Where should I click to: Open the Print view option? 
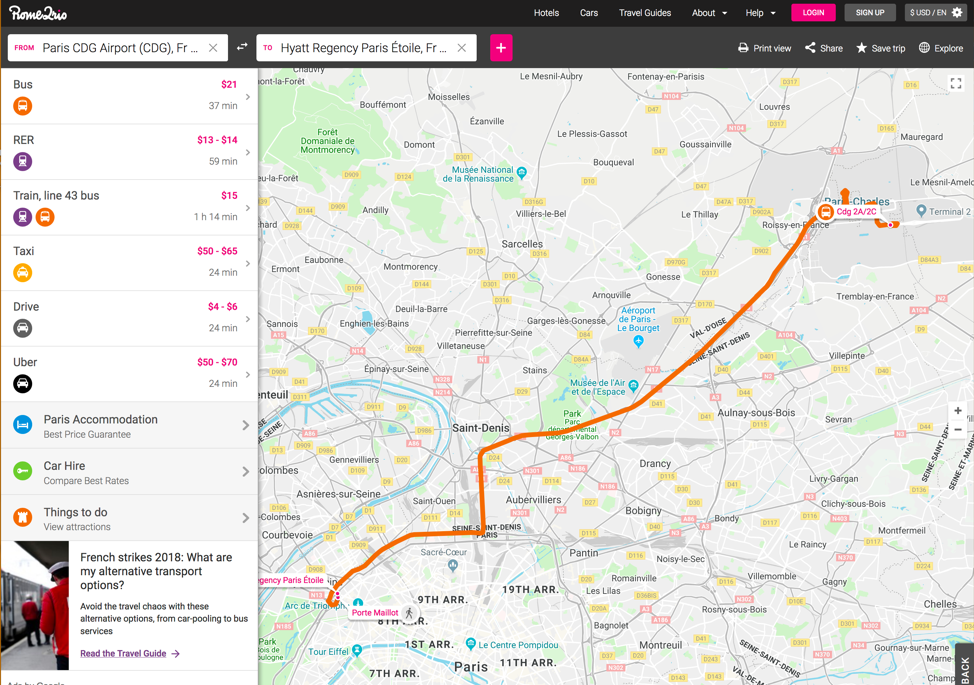(764, 48)
